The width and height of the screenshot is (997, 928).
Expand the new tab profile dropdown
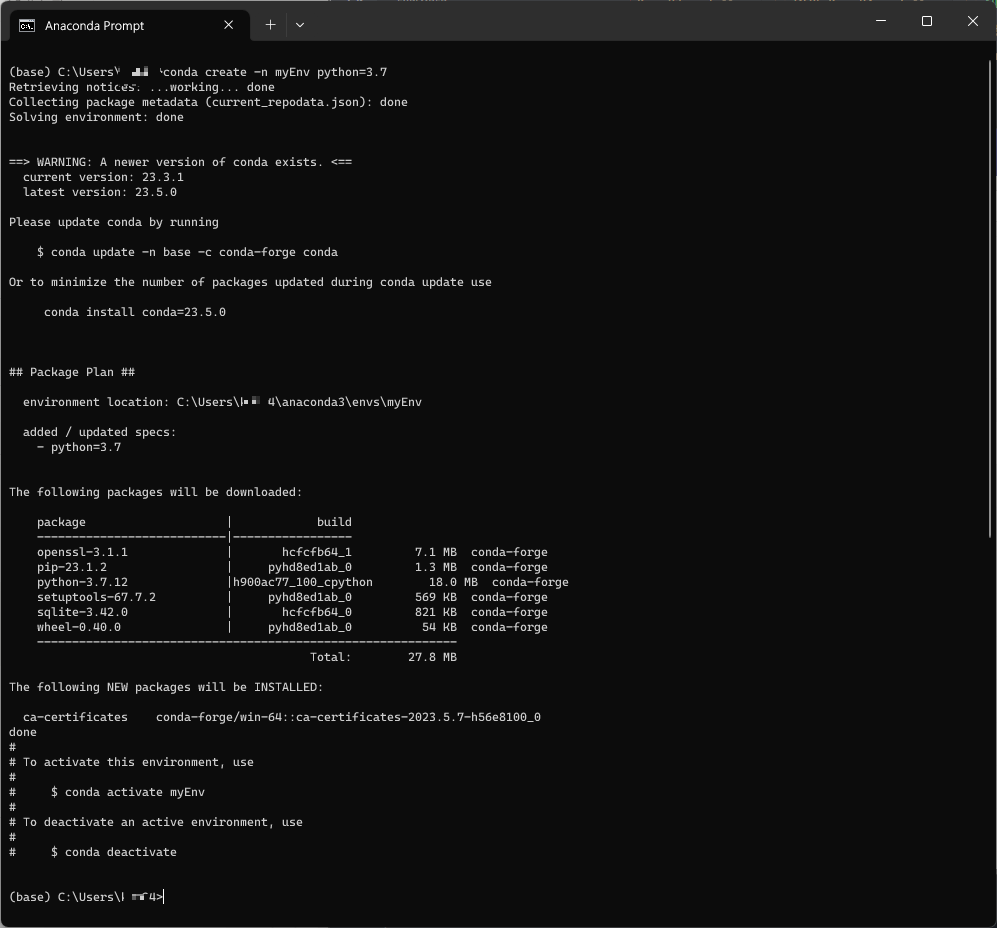click(300, 25)
